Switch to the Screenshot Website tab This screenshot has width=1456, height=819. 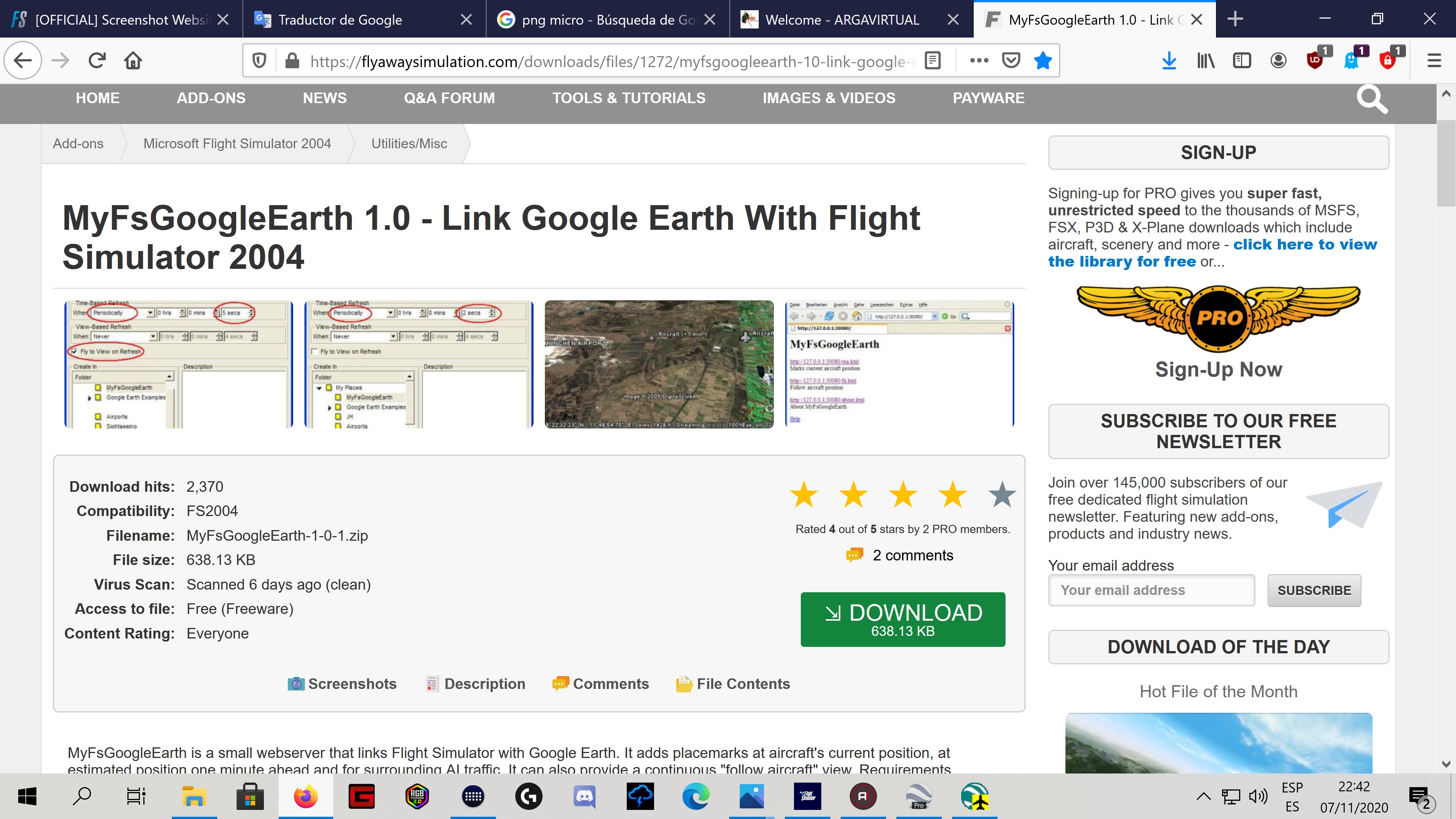(121, 19)
